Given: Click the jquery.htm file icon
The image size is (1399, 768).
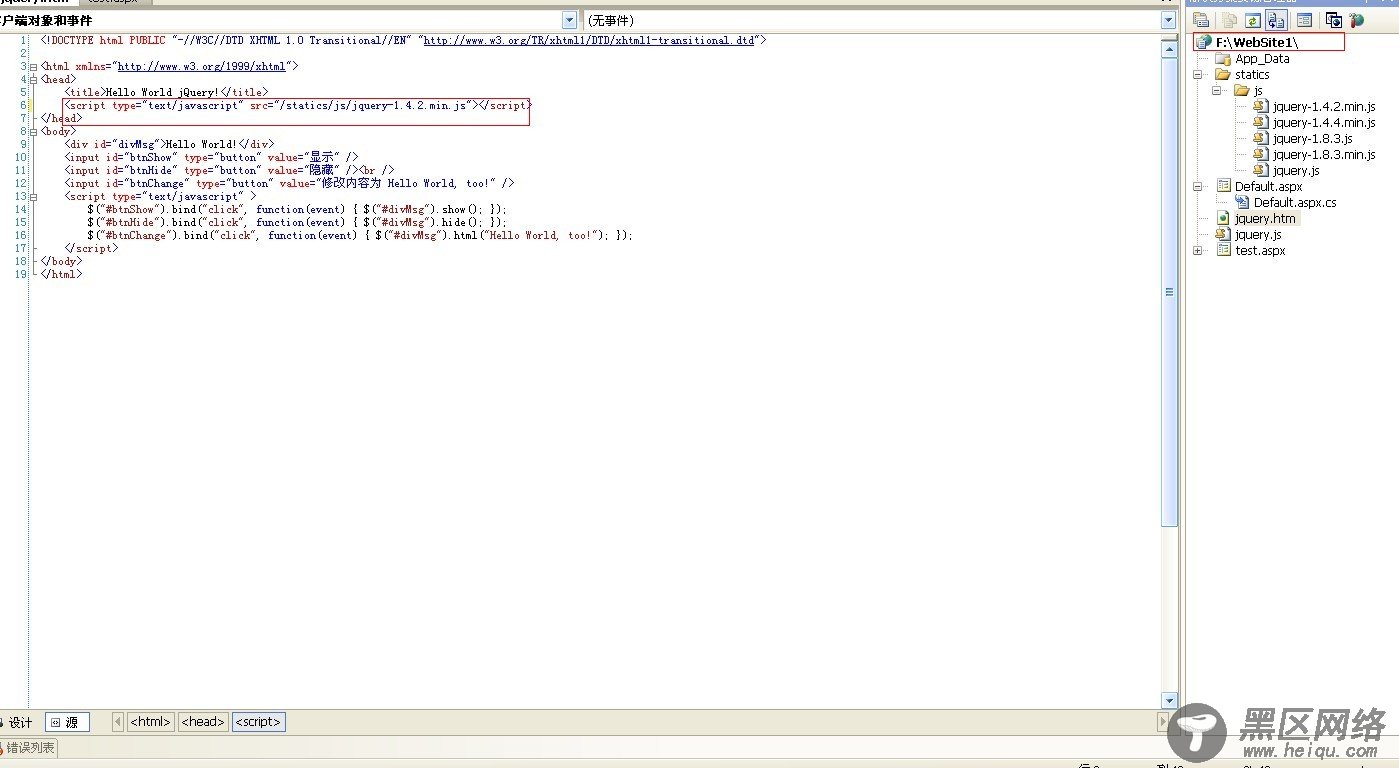Looking at the screenshot, I should [x=1223, y=219].
